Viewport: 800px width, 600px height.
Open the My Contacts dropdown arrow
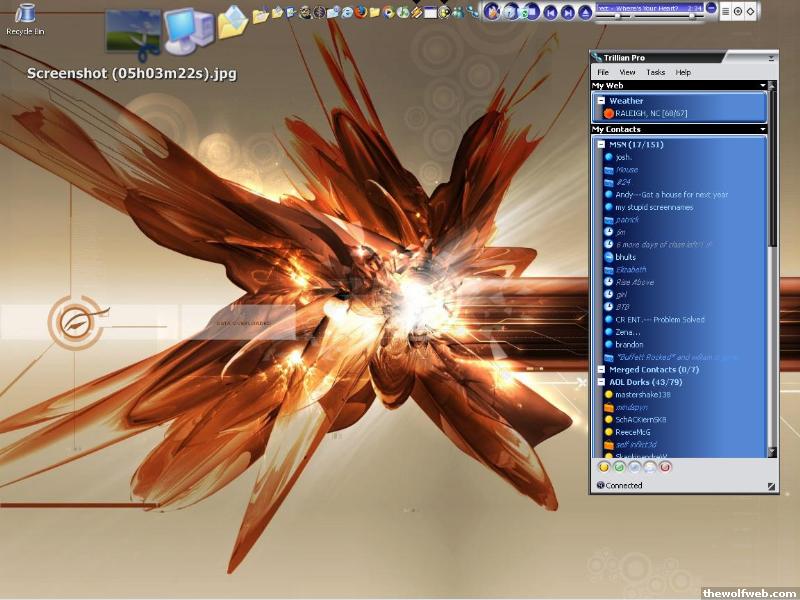pyautogui.click(x=762, y=129)
